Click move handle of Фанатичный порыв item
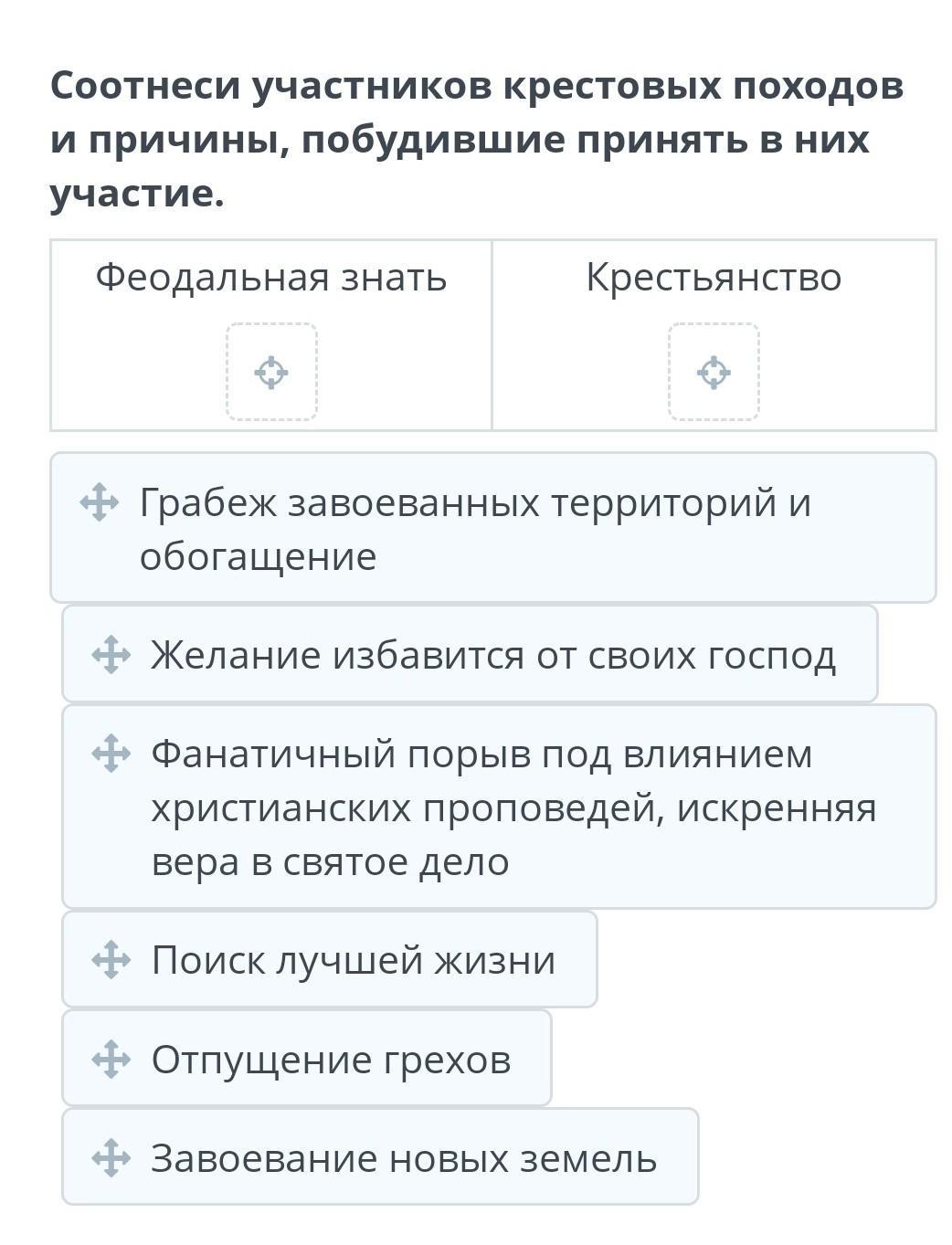Viewport: 952px width, 1245px height. [x=111, y=754]
